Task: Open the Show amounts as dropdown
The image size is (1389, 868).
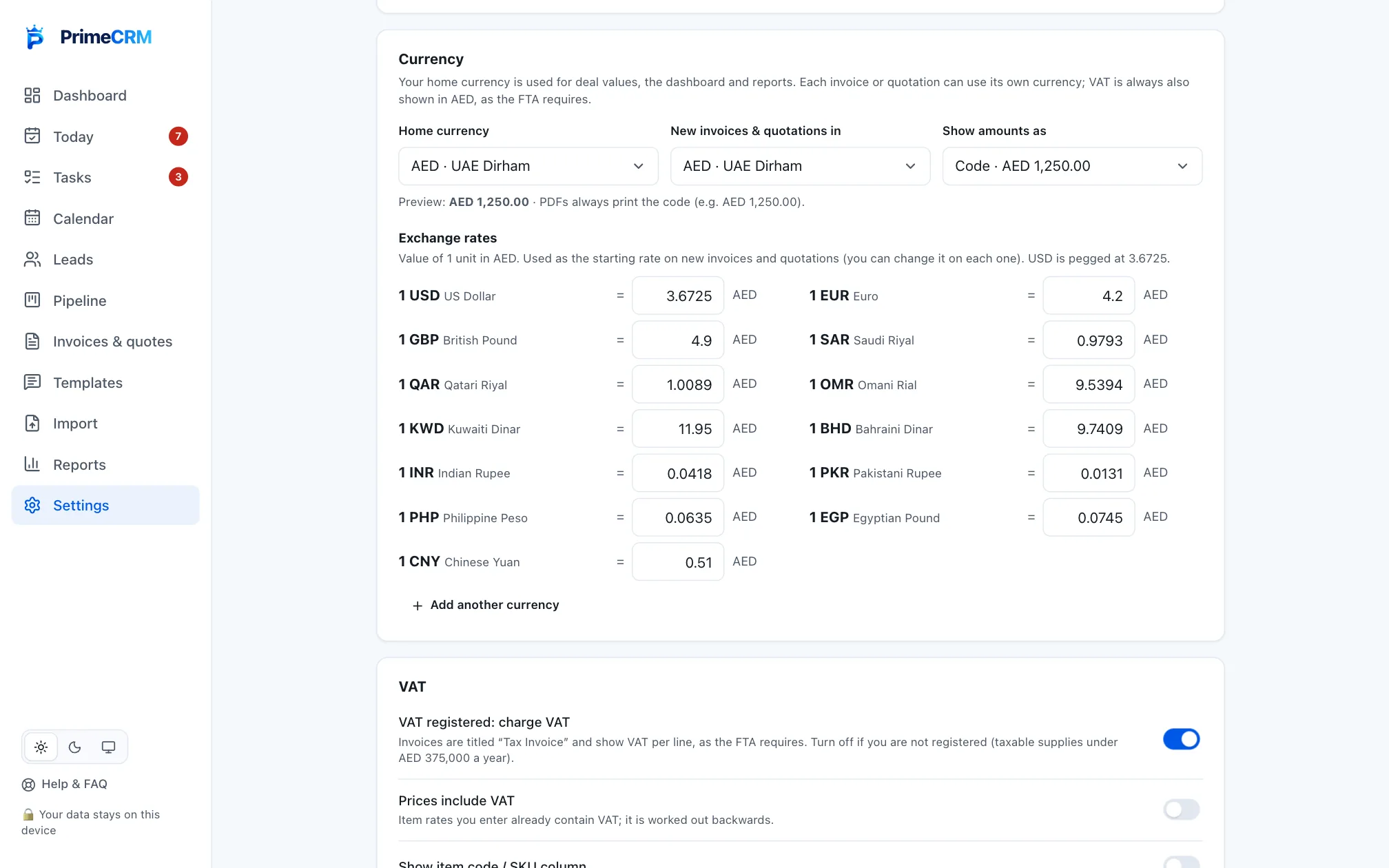Action: tap(1072, 166)
